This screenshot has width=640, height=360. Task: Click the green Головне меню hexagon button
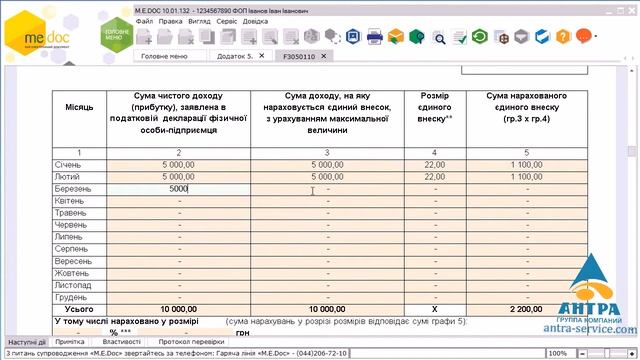[117, 35]
